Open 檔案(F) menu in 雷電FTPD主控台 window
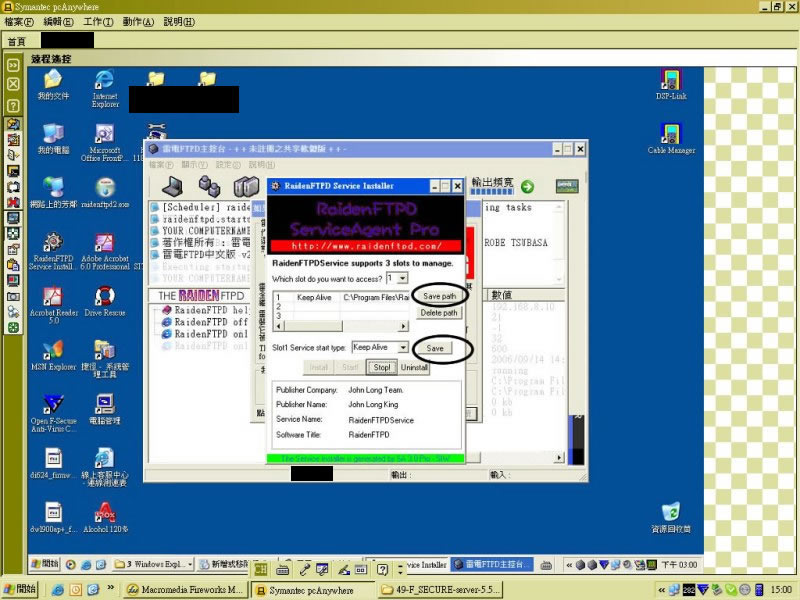The image size is (800, 600). tap(161, 165)
